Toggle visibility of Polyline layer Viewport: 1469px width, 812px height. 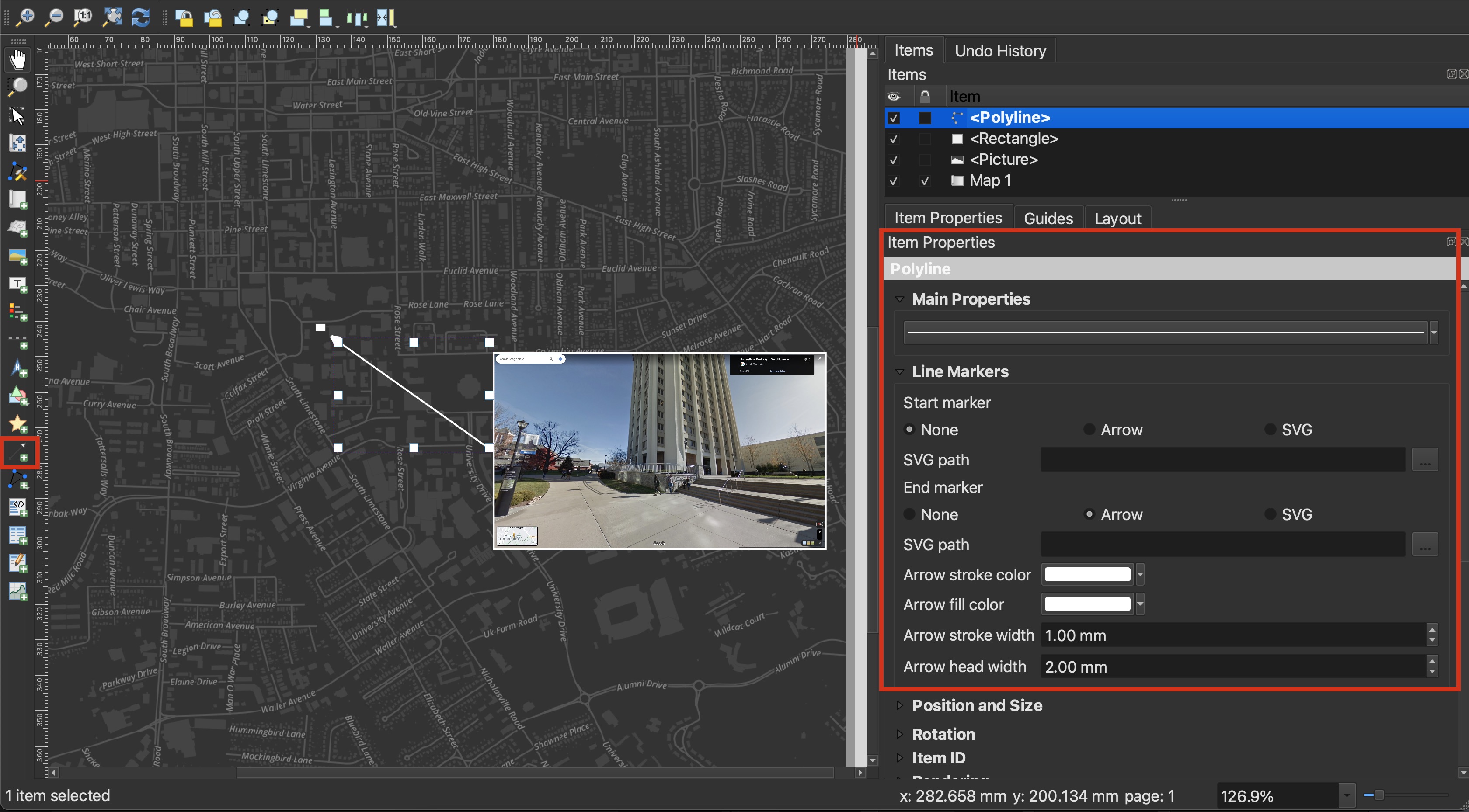click(x=894, y=117)
